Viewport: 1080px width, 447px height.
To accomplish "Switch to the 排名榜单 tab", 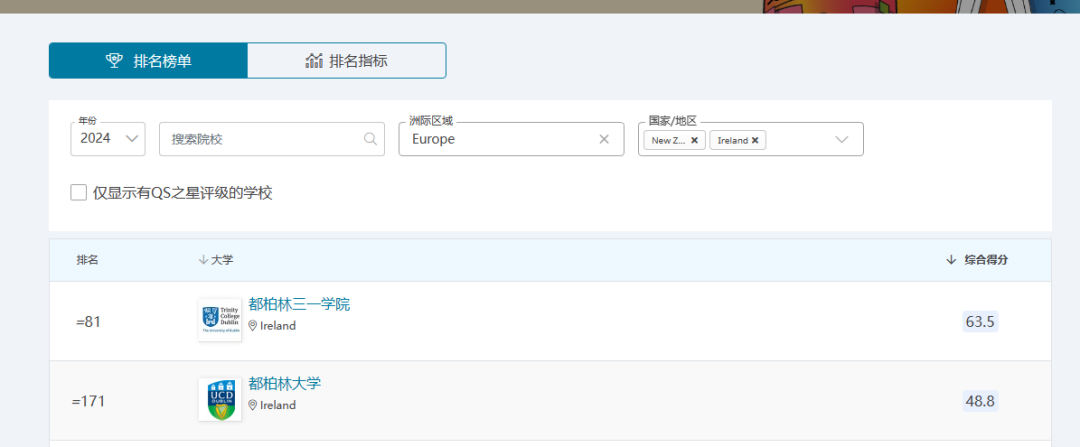I will (x=148, y=61).
